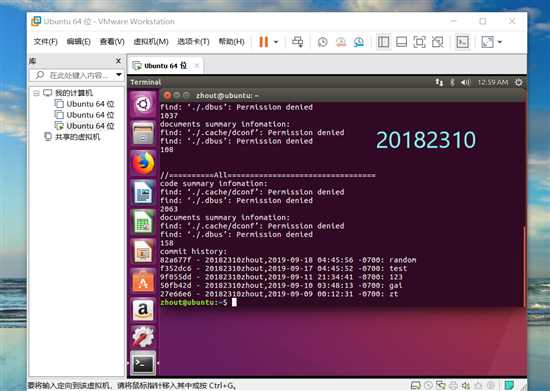The width and height of the screenshot is (550, 391).
Task: Click the printer device status icon
Action: pyautogui.click(x=453, y=386)
